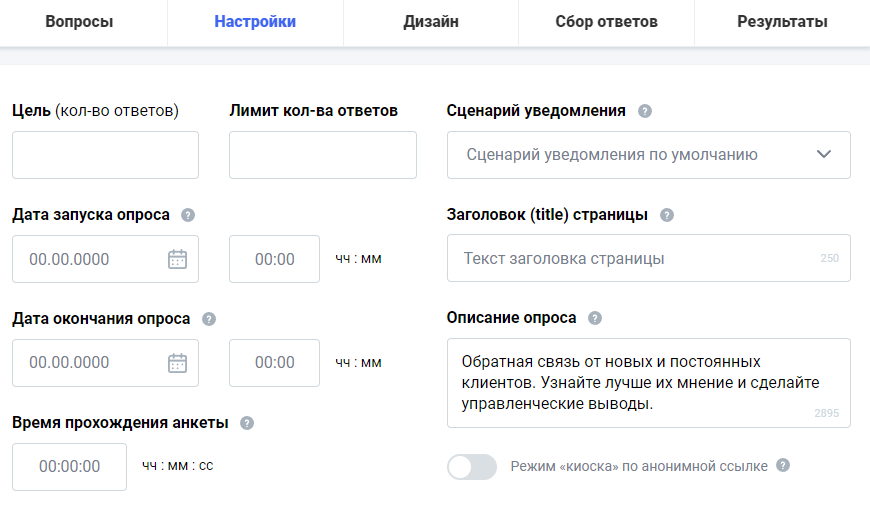
Task: Open calendar picker for survey end date
Action: click(x=177, y=363)
